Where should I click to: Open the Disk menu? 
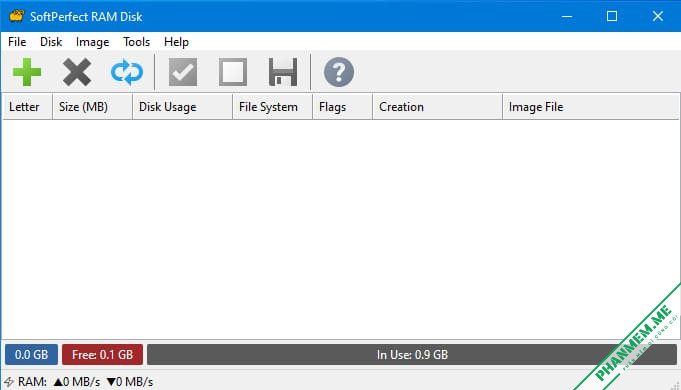point(51,42)
